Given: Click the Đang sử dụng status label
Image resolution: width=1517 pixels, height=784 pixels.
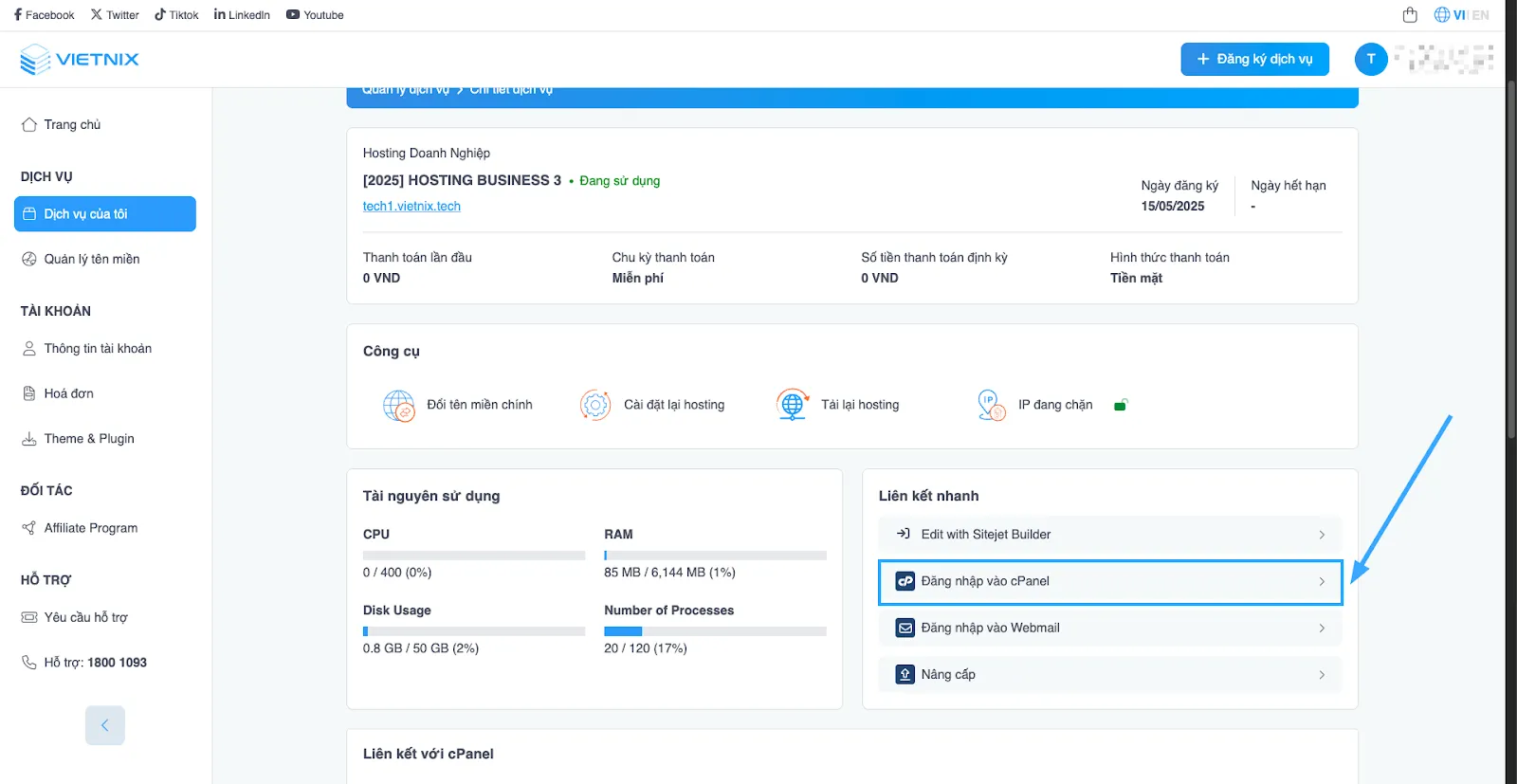Looking at the screenshot, I should pyautogui.click(x=619, y=180).
